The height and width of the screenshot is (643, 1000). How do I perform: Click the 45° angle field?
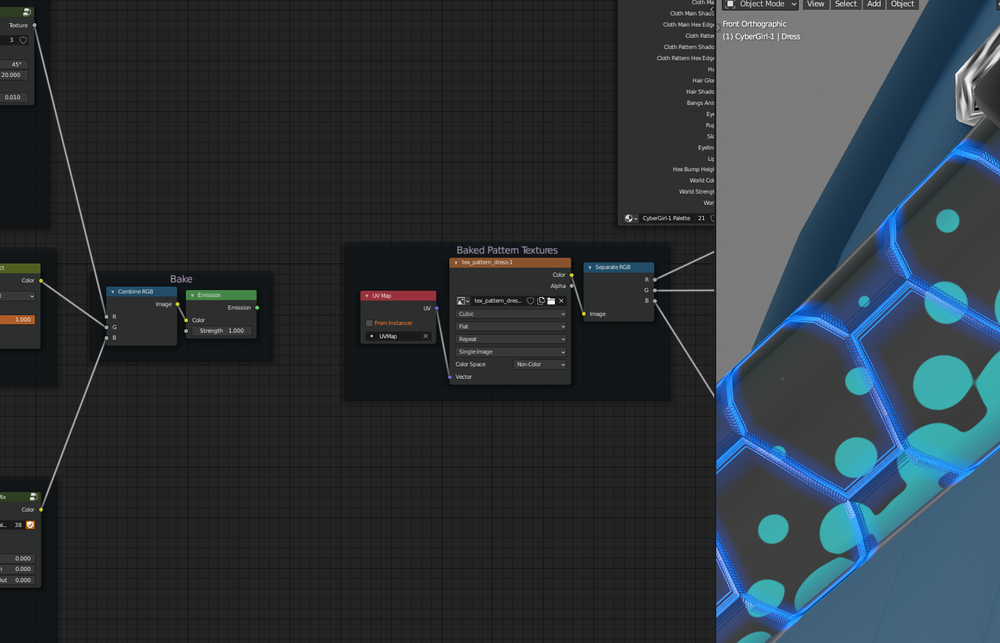[x=14, y=64]
